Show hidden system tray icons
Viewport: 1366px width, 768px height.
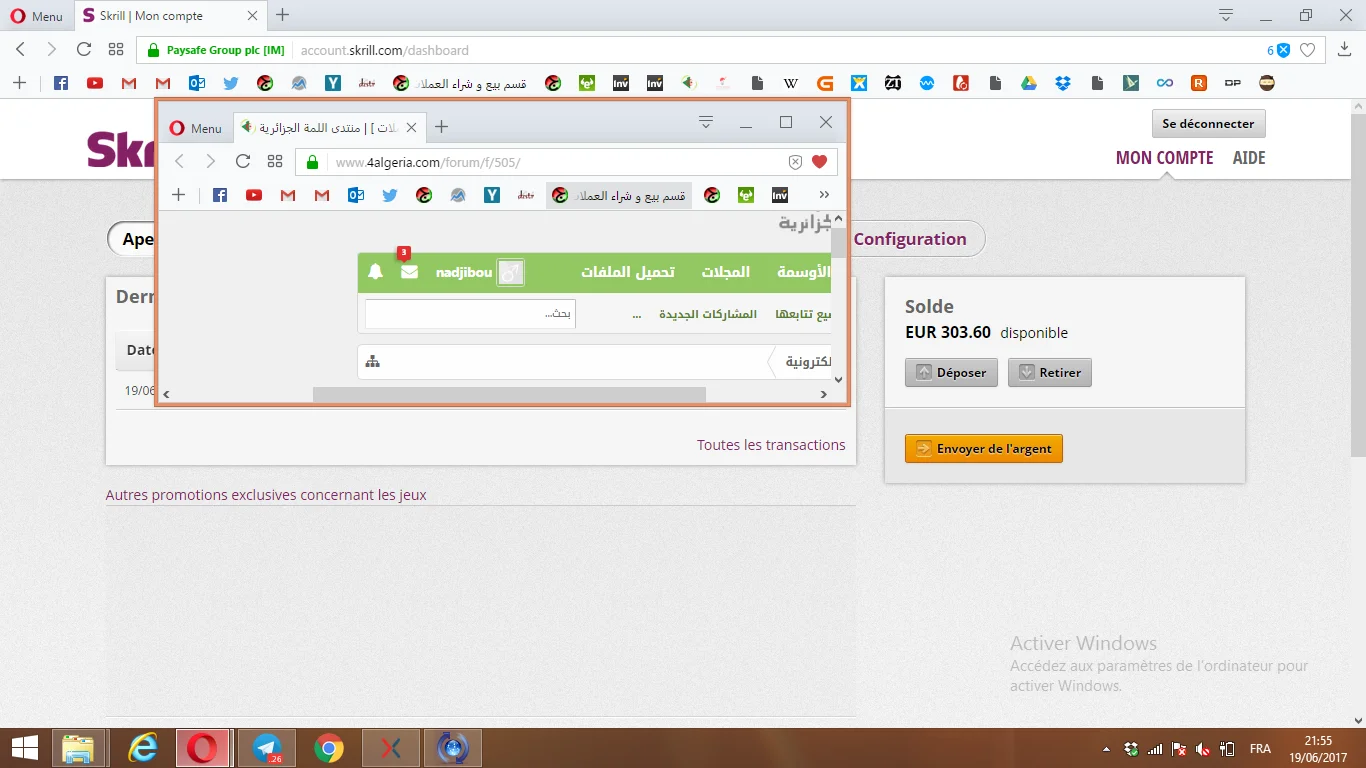(x=1106, y=749)
